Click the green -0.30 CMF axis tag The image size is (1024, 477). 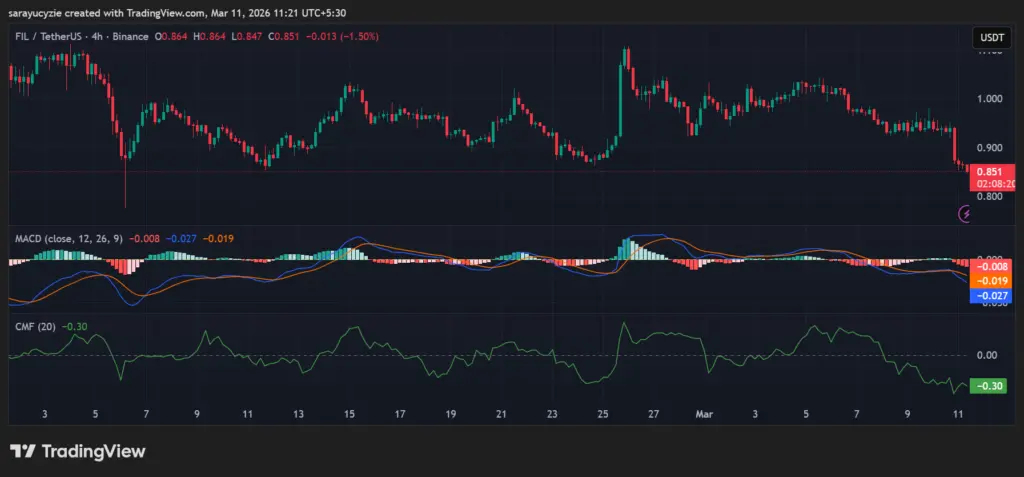(x=990, y=386)
